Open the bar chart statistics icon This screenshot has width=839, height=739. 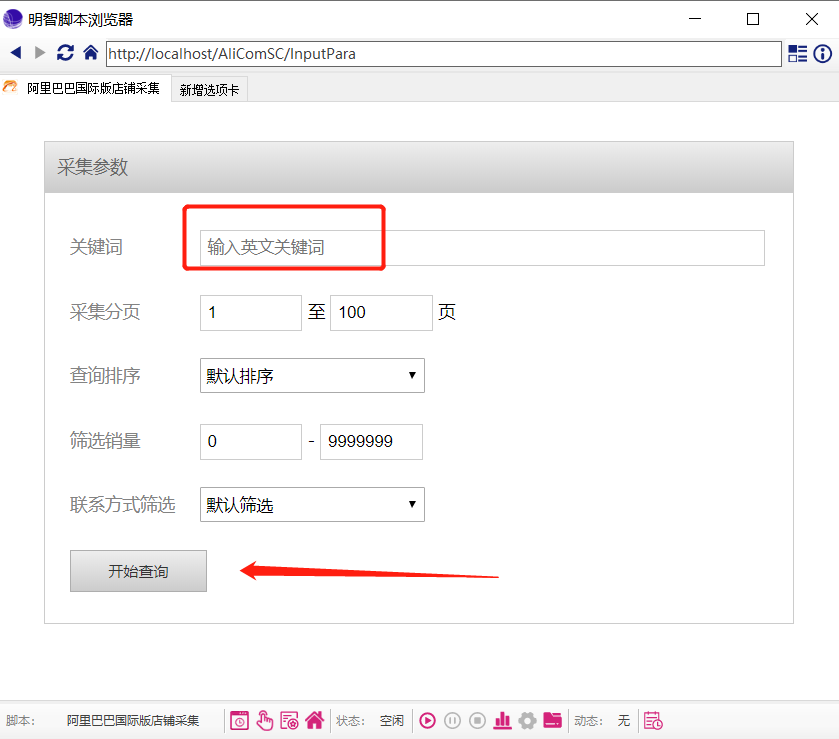502,720
